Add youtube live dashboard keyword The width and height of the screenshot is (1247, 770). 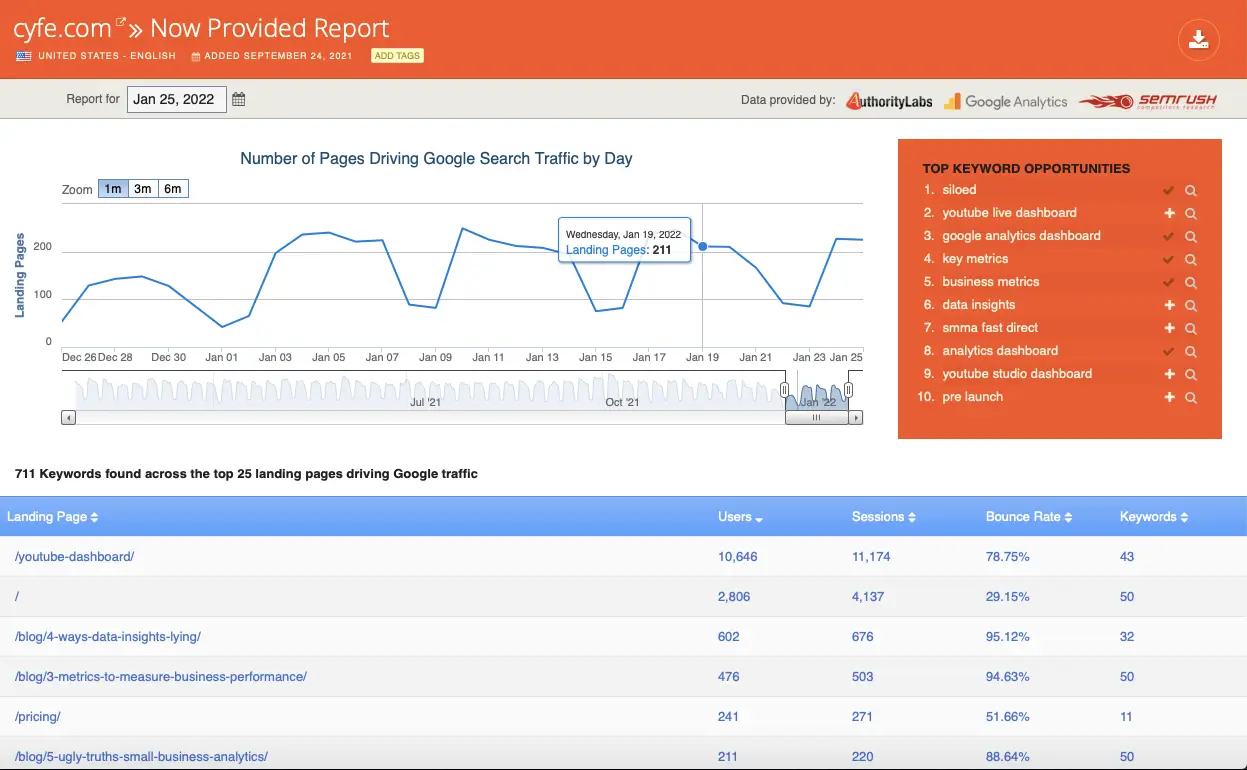coord(1169,213)
